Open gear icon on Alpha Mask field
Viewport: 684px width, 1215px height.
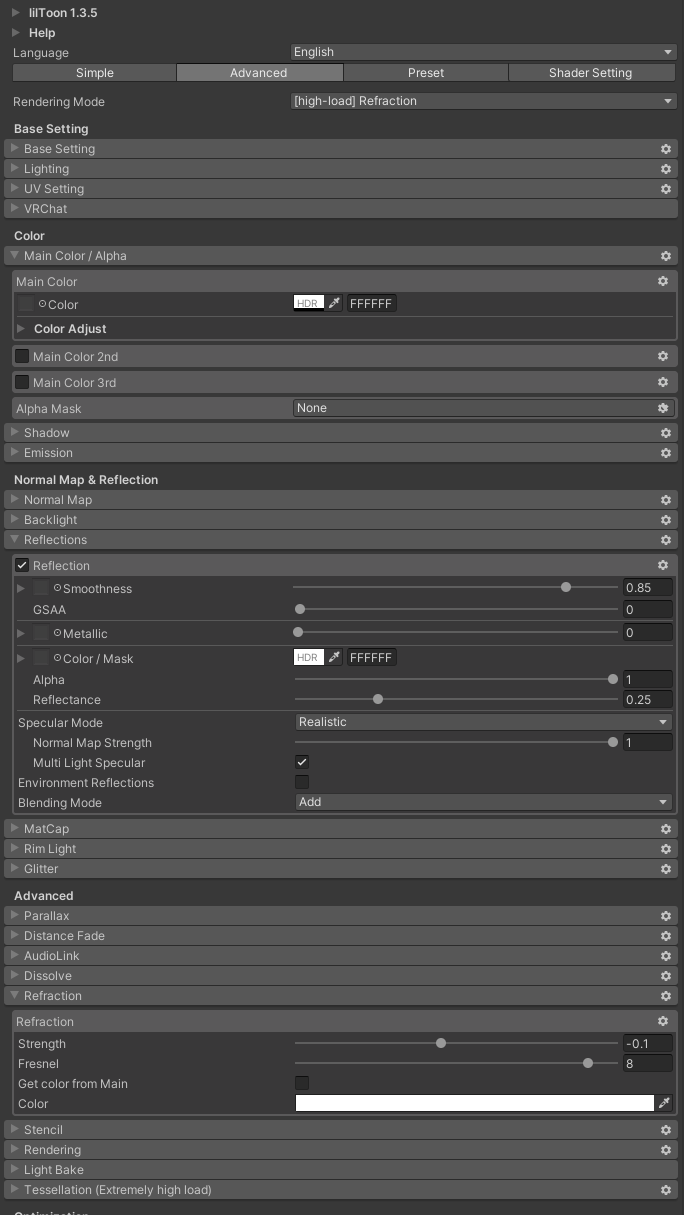tap(662, 408)
